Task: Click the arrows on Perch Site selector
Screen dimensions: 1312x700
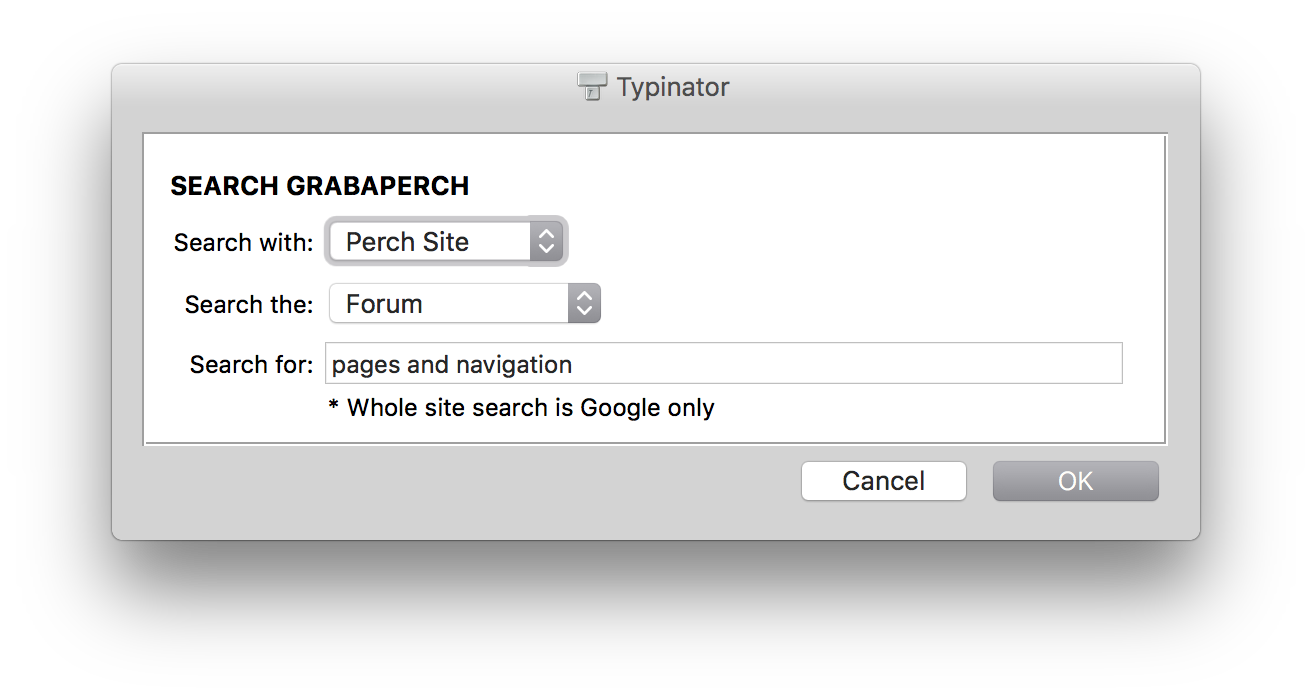Action: tap(546, 242)
